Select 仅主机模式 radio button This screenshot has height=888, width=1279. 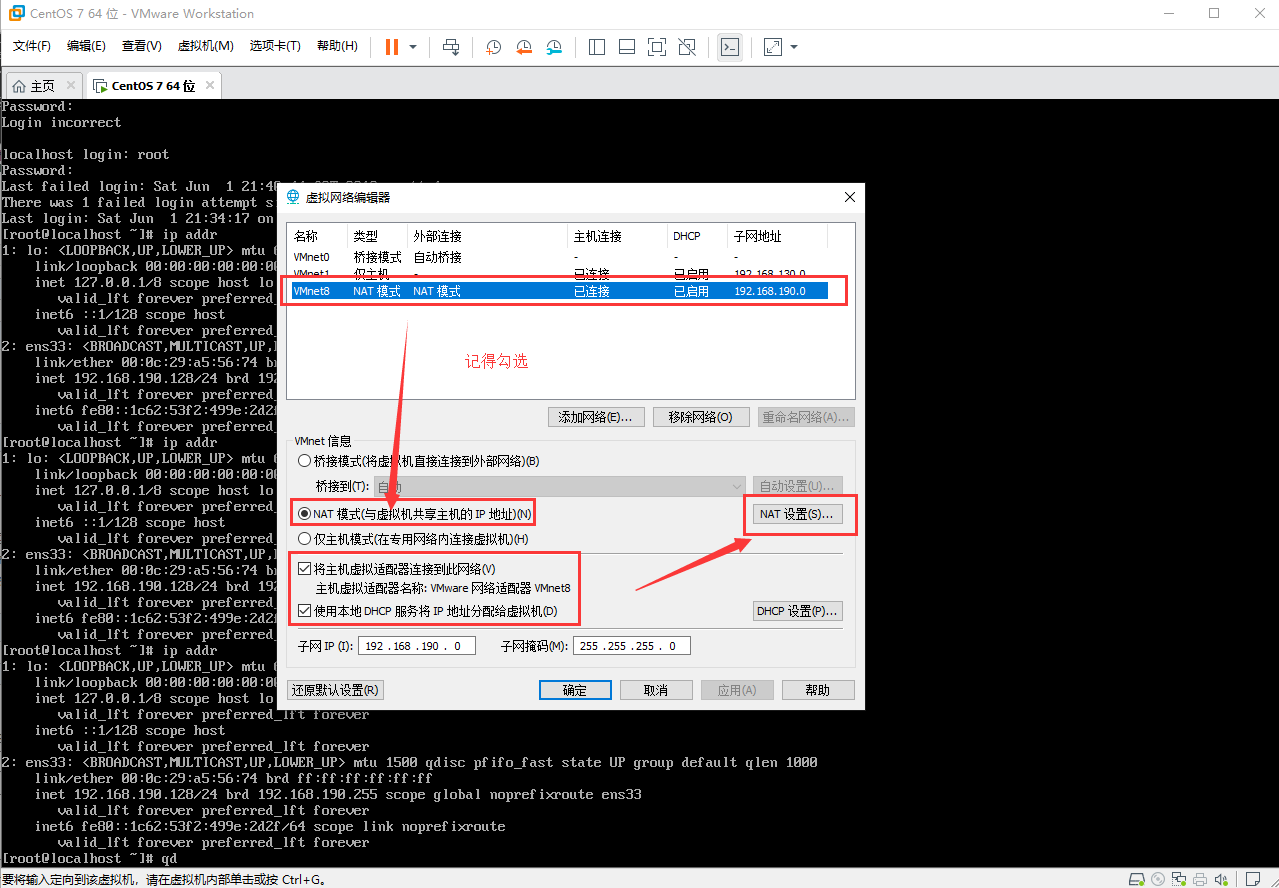pos(305,539)
